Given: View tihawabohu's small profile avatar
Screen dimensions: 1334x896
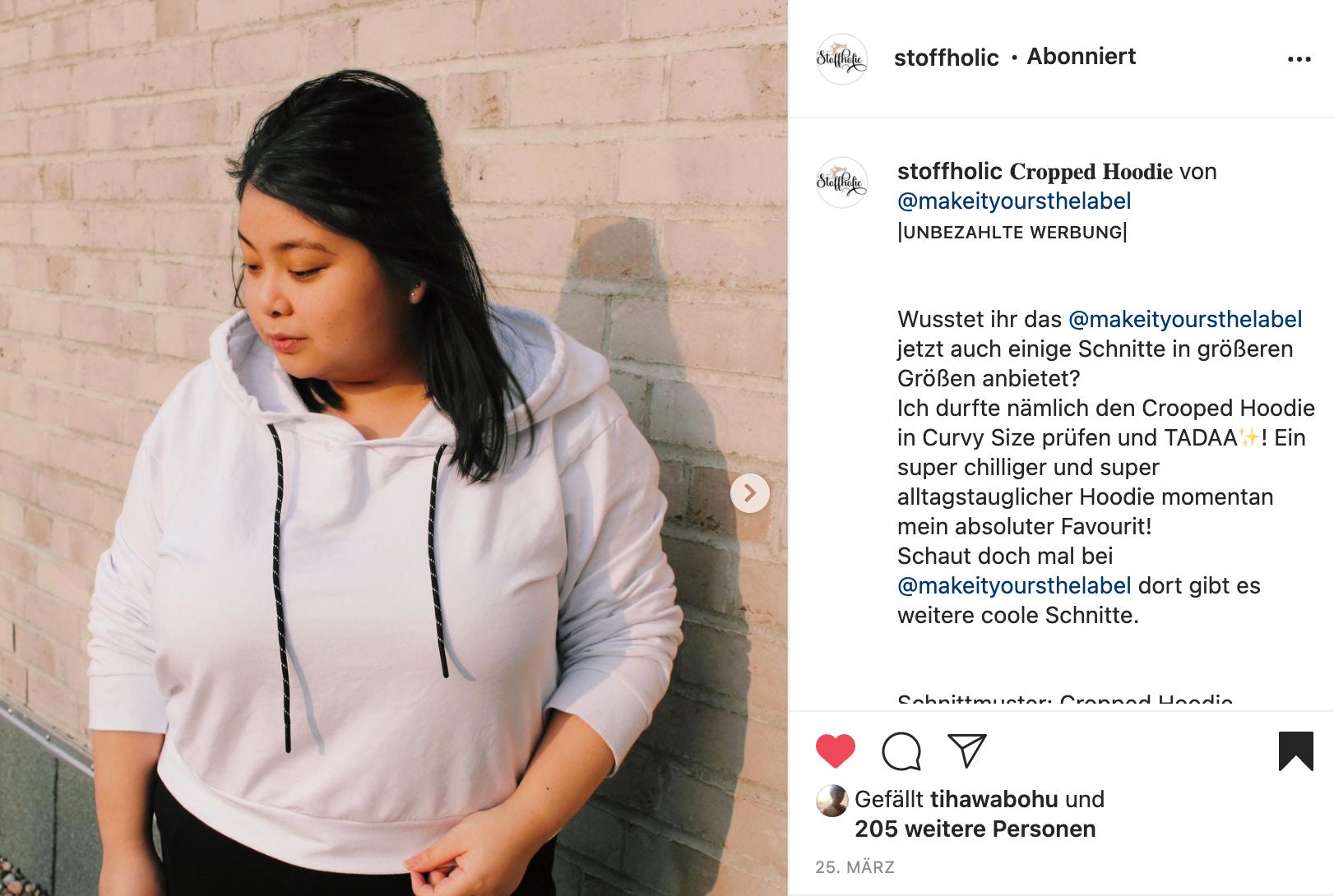Looking at the screenshot, I should coord(831,801).
